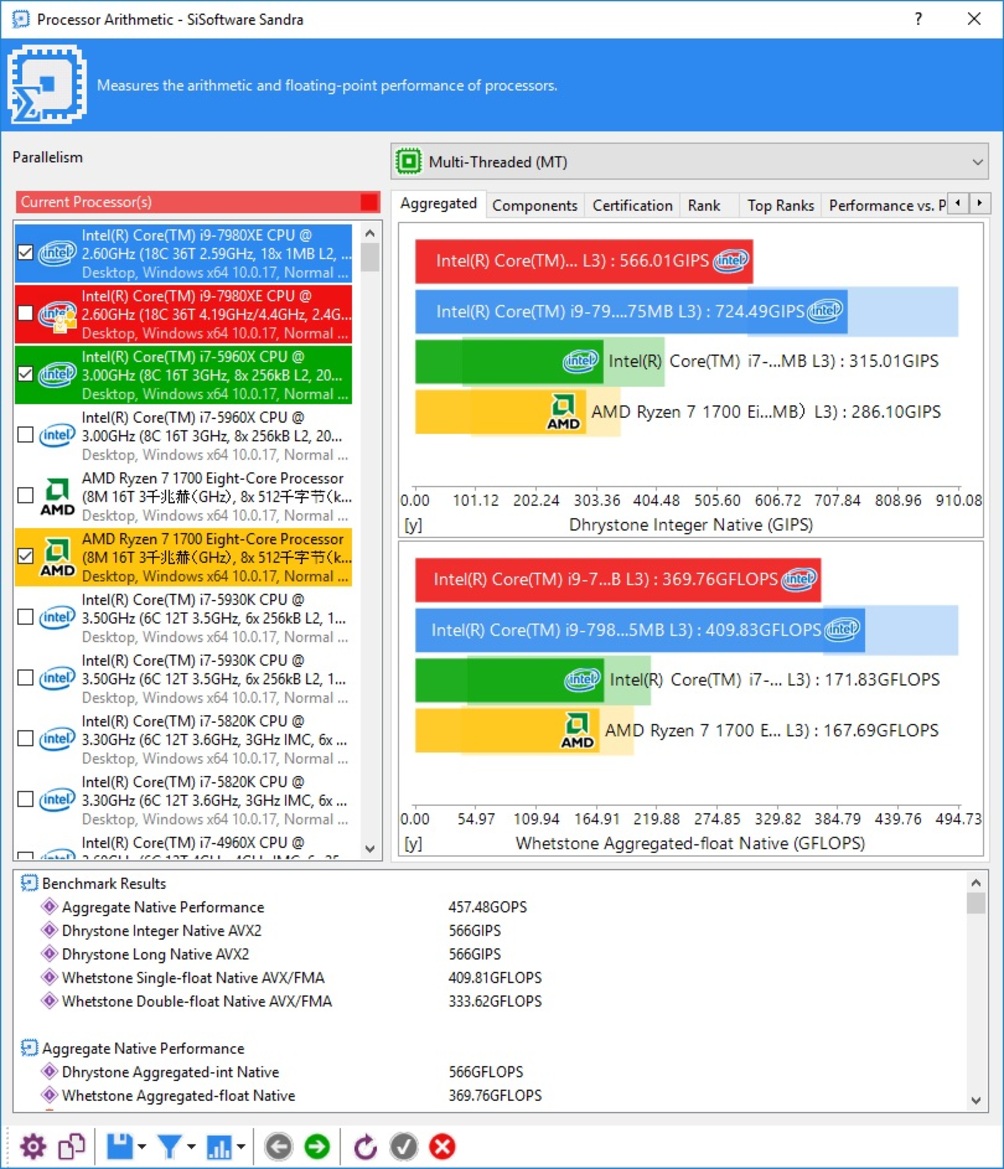Check the white-row AMD Ryzen 7 1700 checkbox
The height and width of the screenshot is (1169, 1004).
(x=25, y=496)
